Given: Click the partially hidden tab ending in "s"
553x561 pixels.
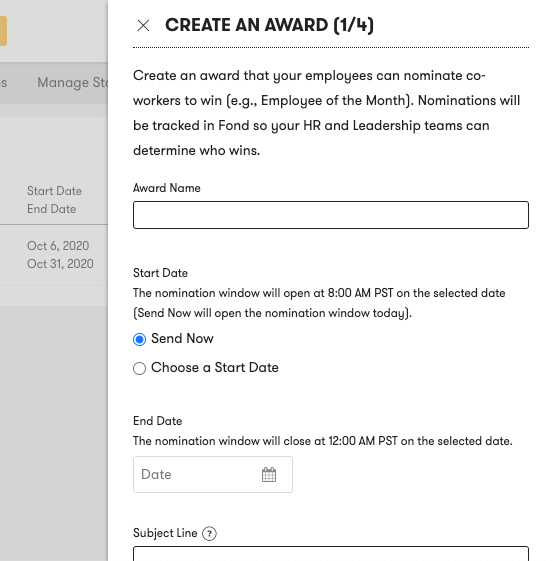Looking at the screenshot, I should 4,83.
